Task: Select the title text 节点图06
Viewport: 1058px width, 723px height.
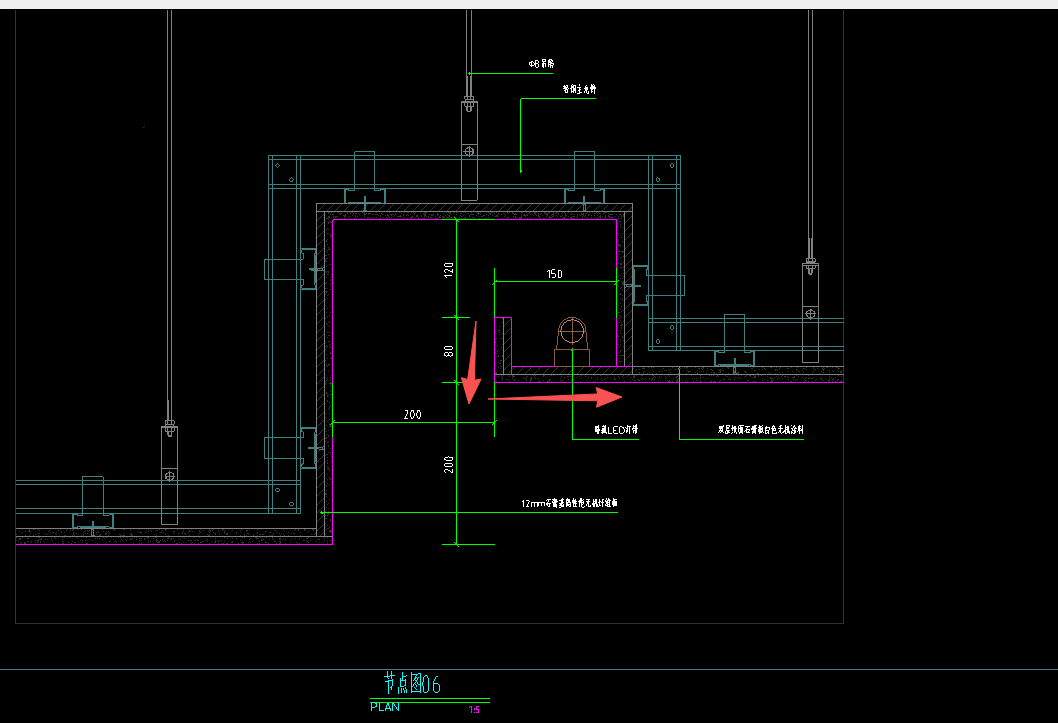Action: point(412,683)
